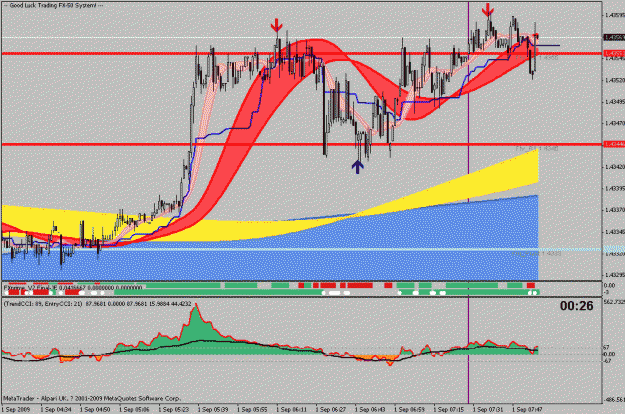Click the 1.43395 price axis label

615,188
